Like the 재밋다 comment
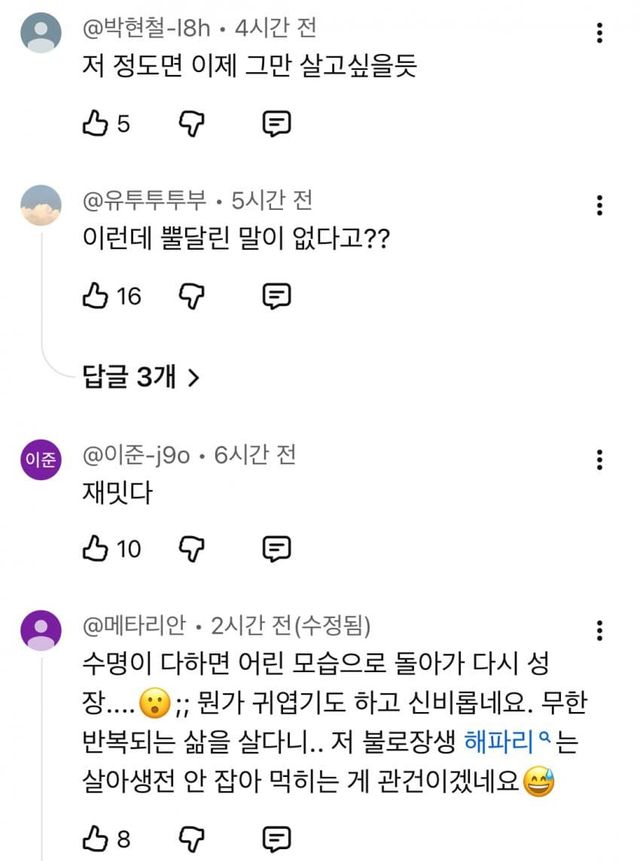 pyautogui.click(x=97, y=548)
